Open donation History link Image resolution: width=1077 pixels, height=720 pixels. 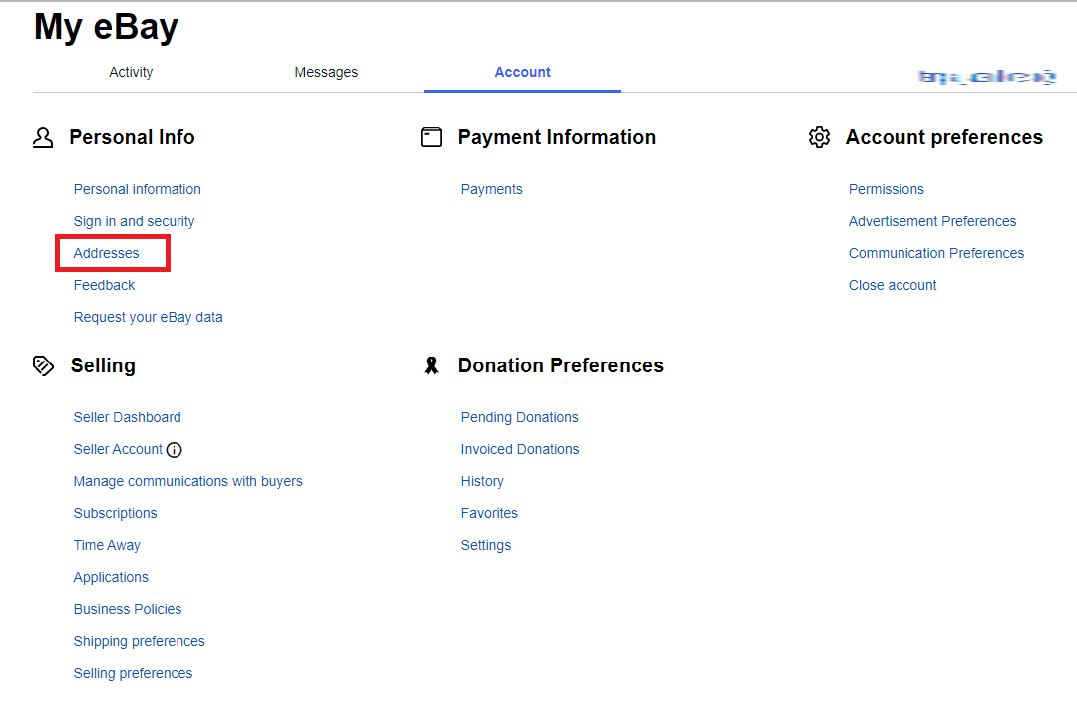482,481
